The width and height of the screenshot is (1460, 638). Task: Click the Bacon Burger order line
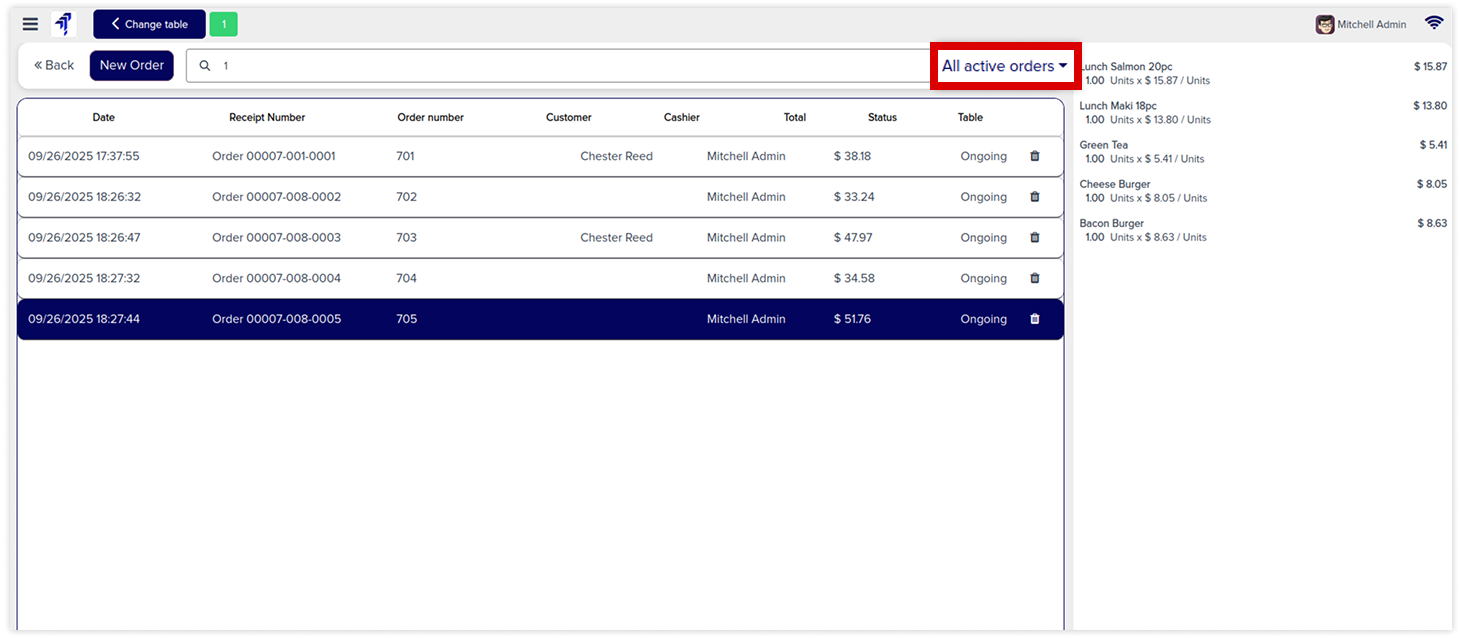(1262, 230)
